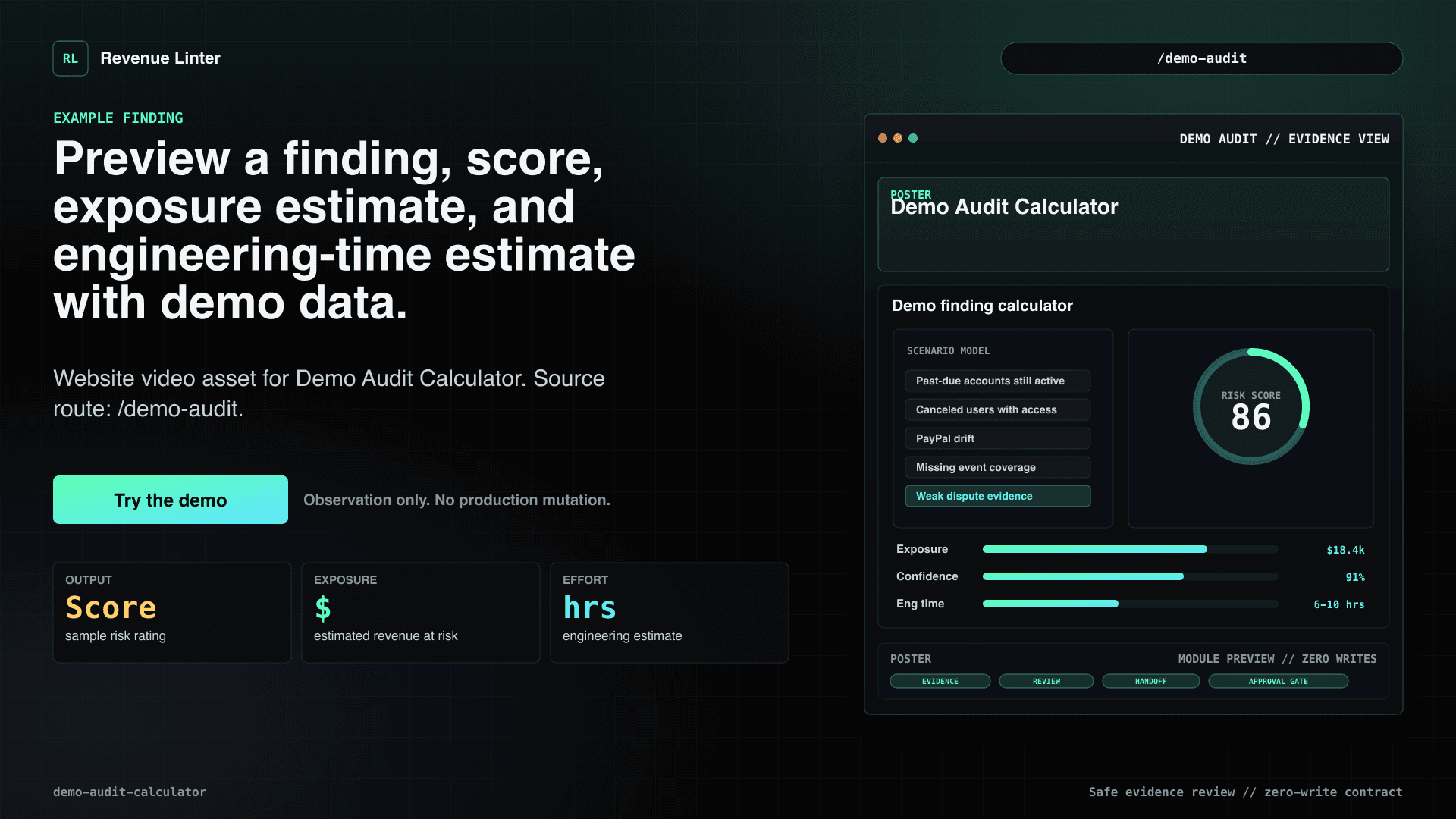The width and height of the screenshot is (1456, 819).
Task: Click Observation only. No production mutation. note
Action: pos(457,500)
